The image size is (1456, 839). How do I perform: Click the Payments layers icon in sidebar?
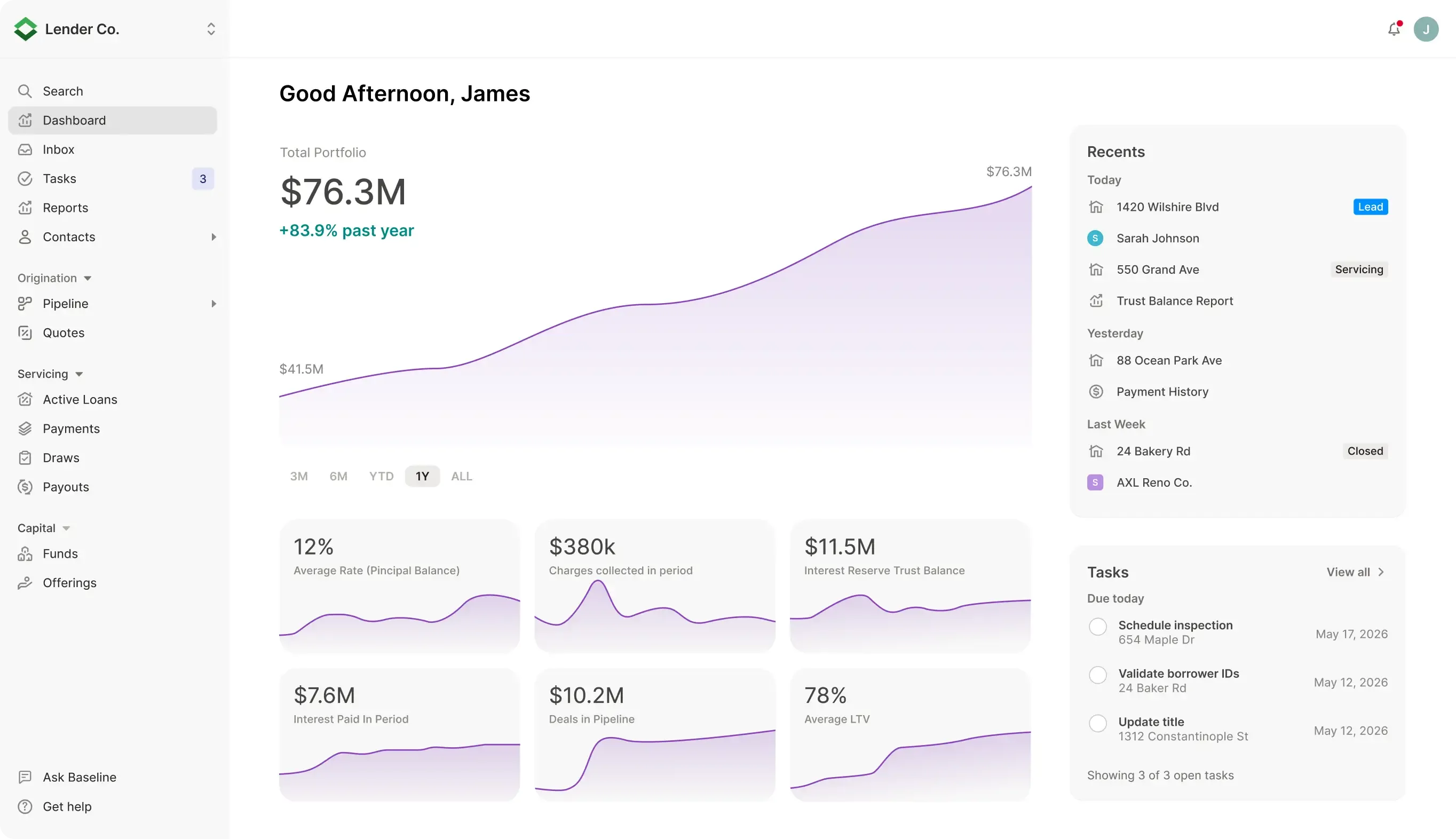pyautogui.click(x=25, y=429)
